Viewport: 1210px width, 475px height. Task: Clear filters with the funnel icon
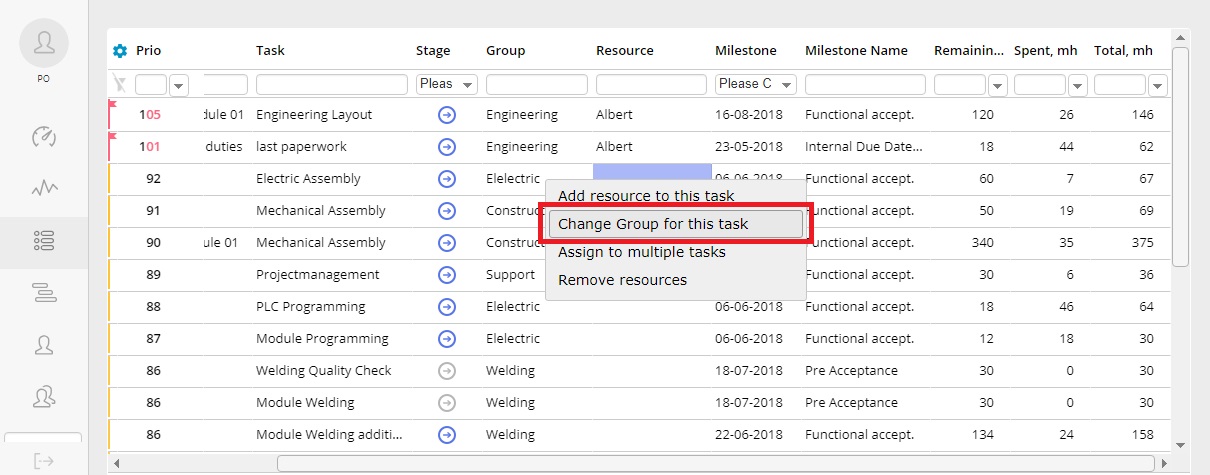click(x=120, y=84)
